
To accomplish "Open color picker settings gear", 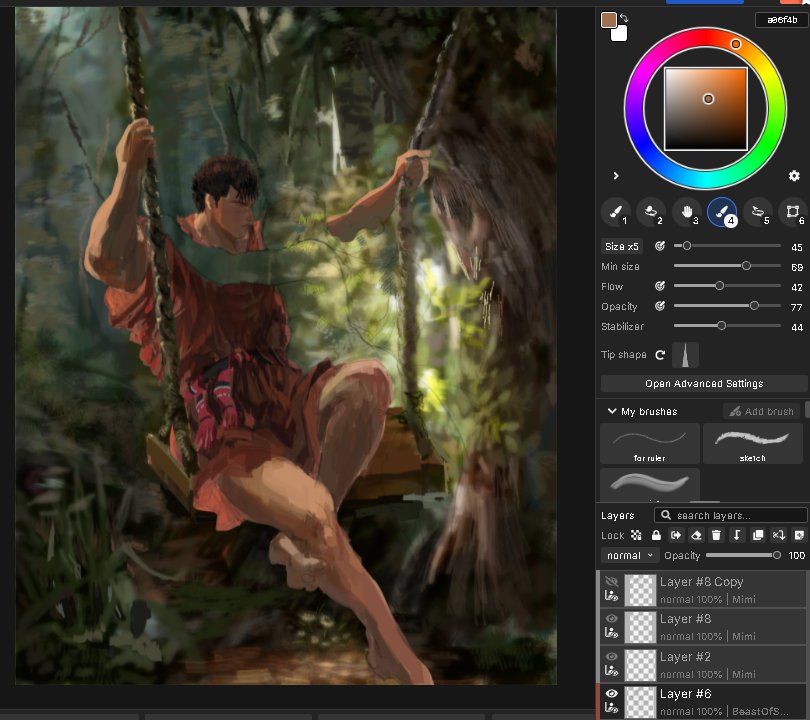I will (794, 176).
